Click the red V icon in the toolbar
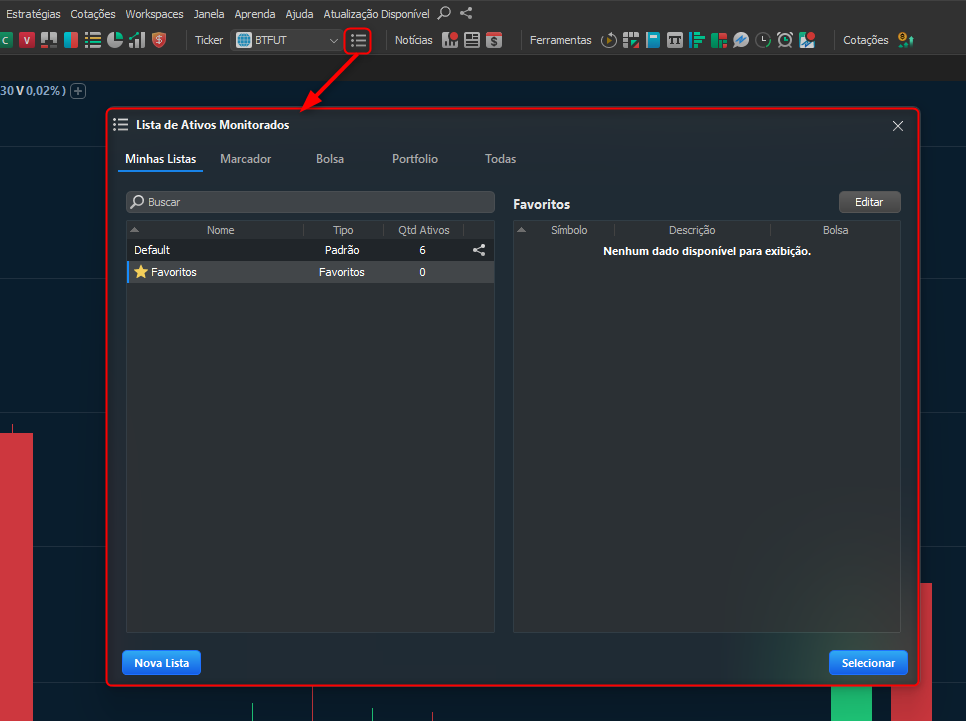966x721 pixels. coord(26,41)
